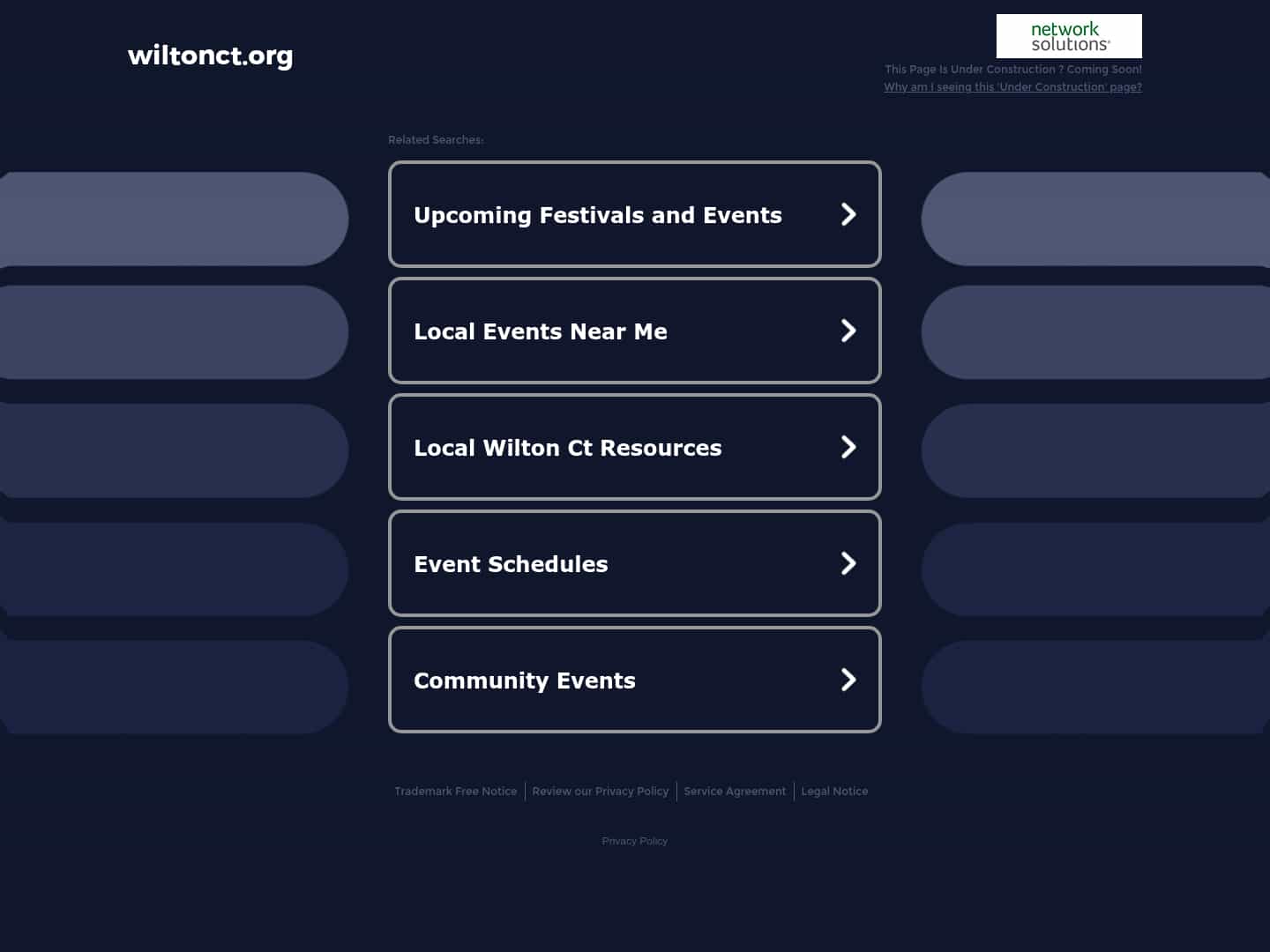Click the Network Solutions logo
Image resolution: width=1270 pixels, height=952 pixels.
pyautogui.click(x=1069, y=35)
